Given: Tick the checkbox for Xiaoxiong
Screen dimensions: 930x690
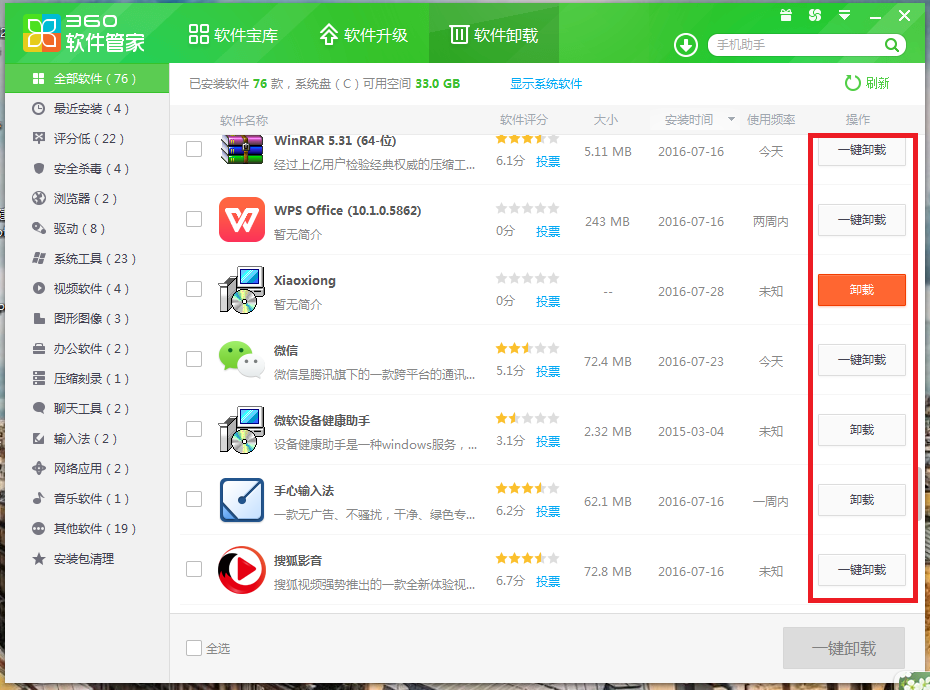Looking at the screenshot, I should [x=194, y=289].
